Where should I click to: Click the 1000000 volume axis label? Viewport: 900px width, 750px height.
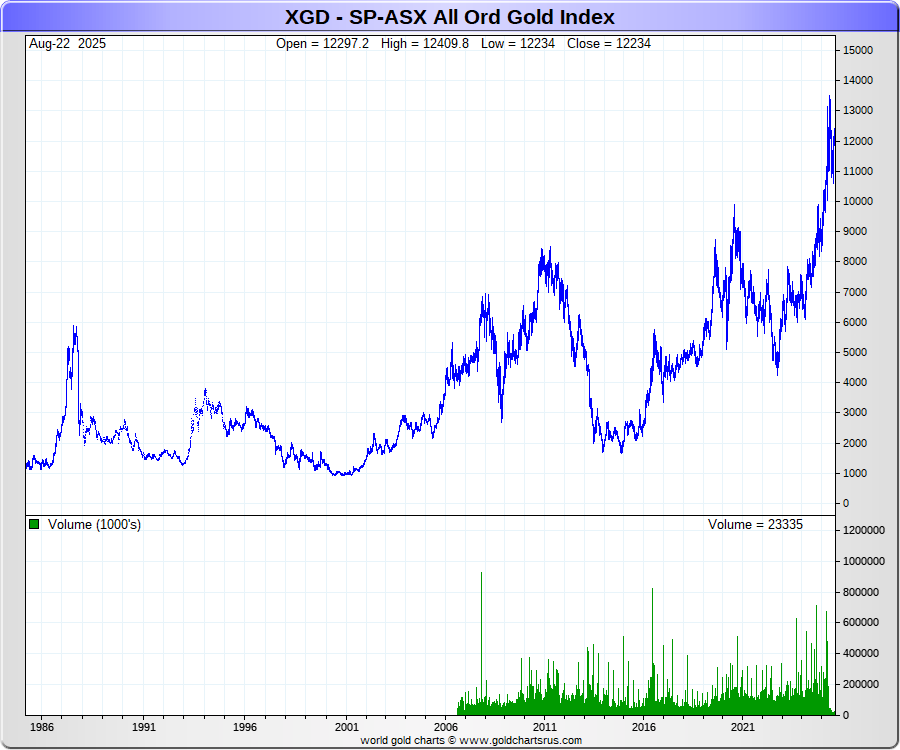864,561
